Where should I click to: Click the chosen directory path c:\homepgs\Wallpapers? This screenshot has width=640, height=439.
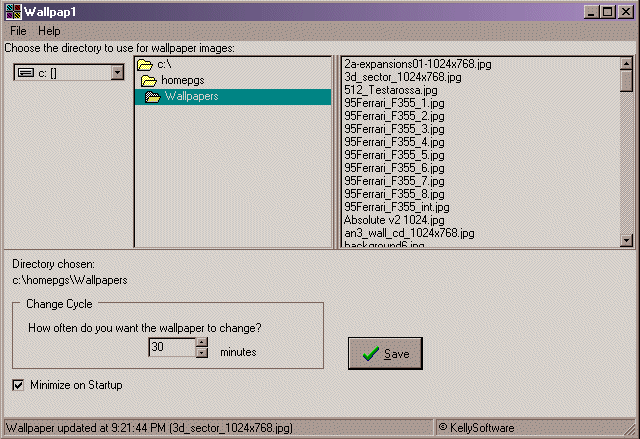coord(70,280)
